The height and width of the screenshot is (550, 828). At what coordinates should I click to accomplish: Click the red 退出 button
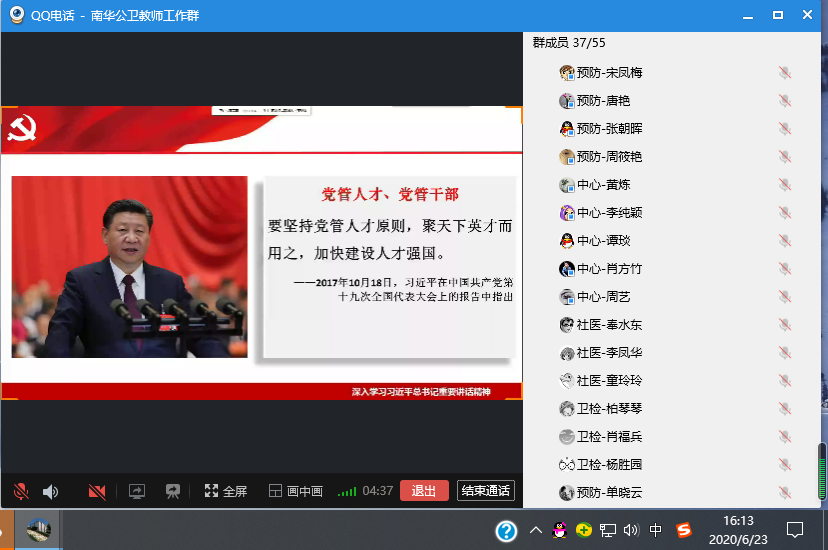tap(424, 491)
